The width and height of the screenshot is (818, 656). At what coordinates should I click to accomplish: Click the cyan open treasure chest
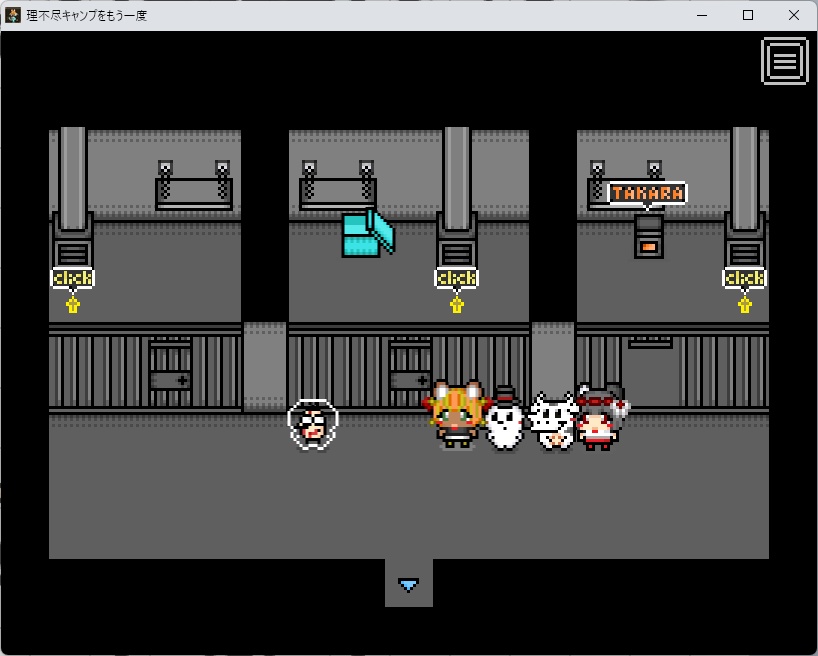click(x=368, y=233)
